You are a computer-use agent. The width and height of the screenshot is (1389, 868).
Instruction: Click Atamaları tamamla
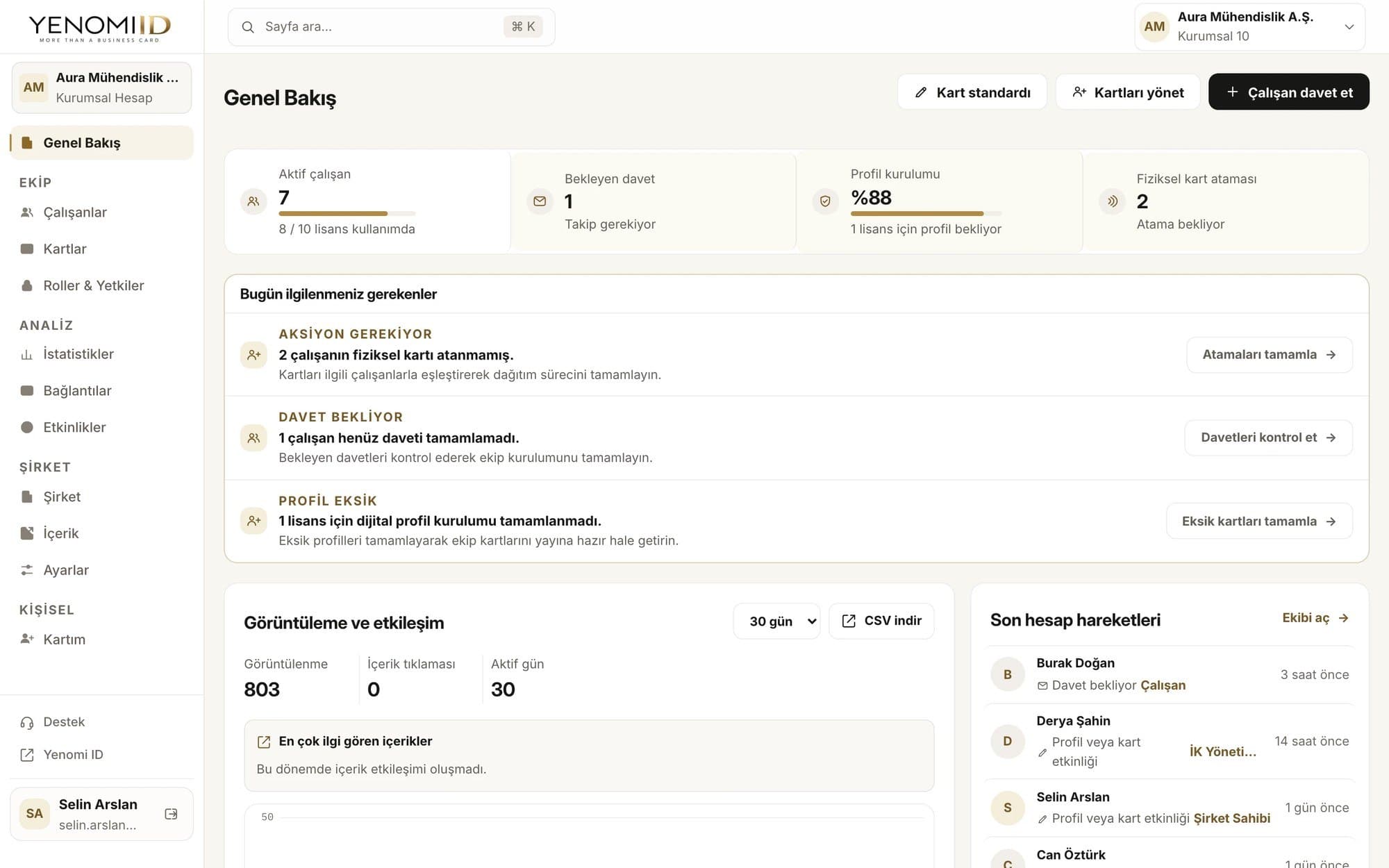tap(1270, 355)
